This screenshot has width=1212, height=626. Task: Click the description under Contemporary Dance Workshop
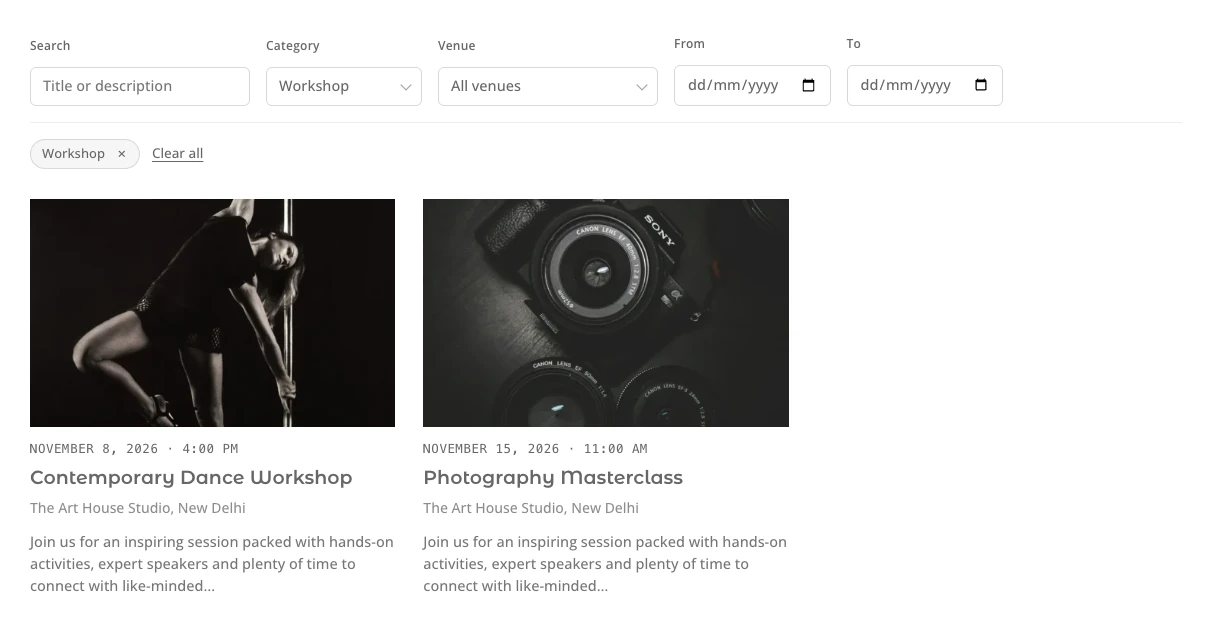click(x=212, y=564)
